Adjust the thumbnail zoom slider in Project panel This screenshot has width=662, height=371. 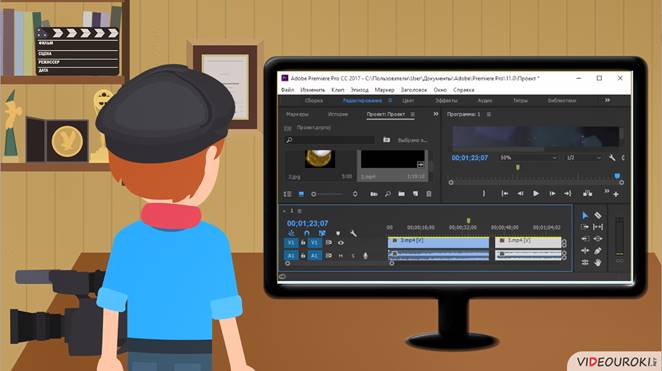(x=328, y=194)
